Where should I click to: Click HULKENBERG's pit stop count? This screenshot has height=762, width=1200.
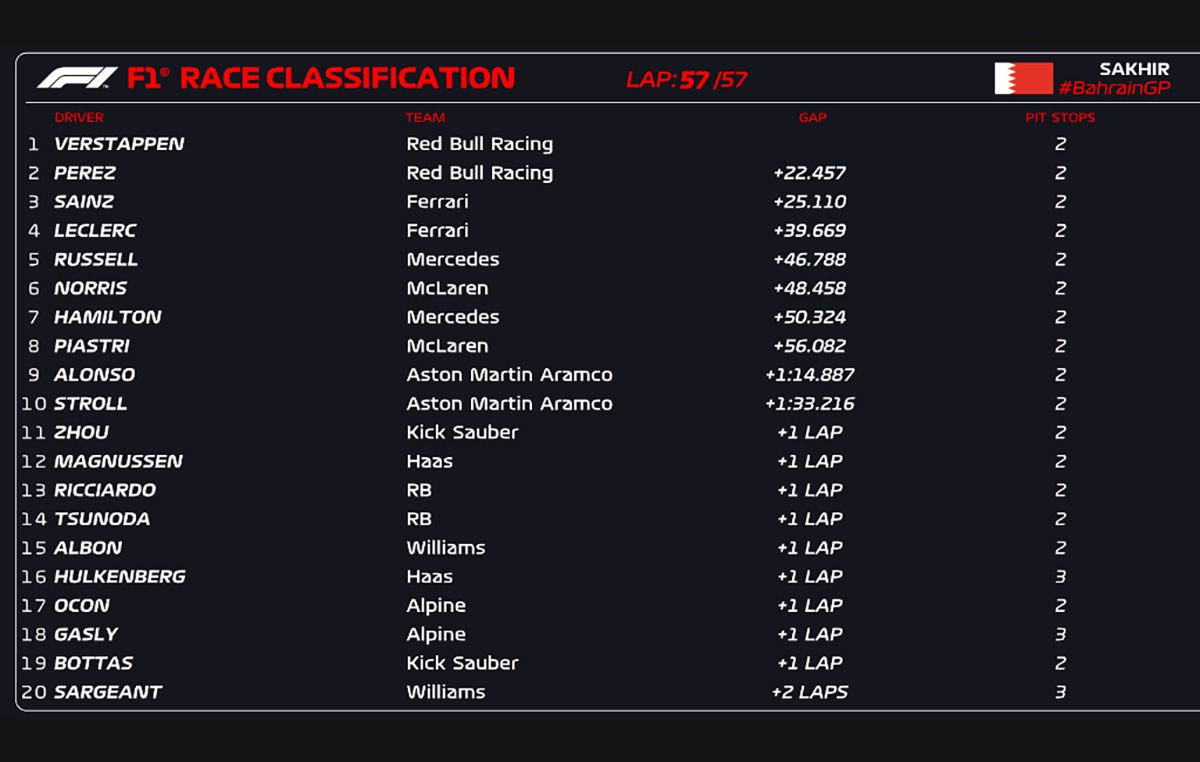tap(1060, 577)
